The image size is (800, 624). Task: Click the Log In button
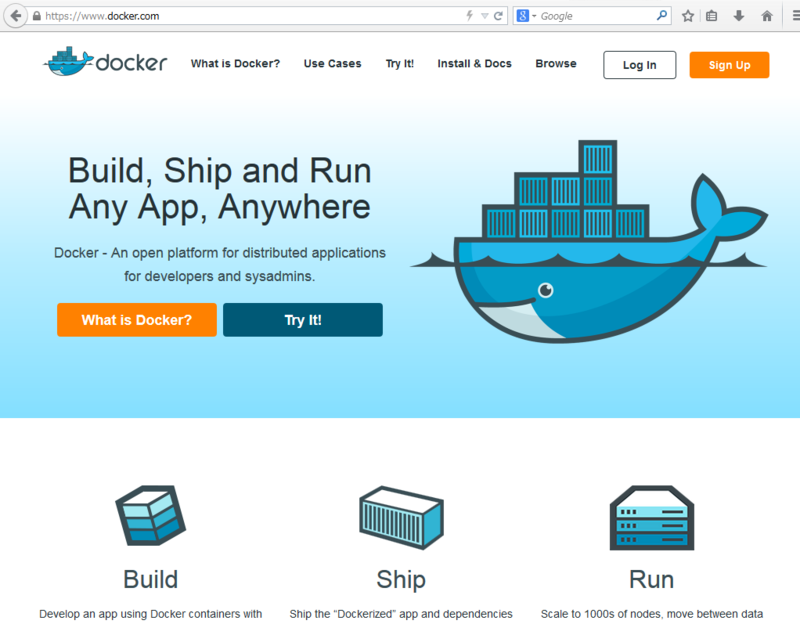click(640, 65)
